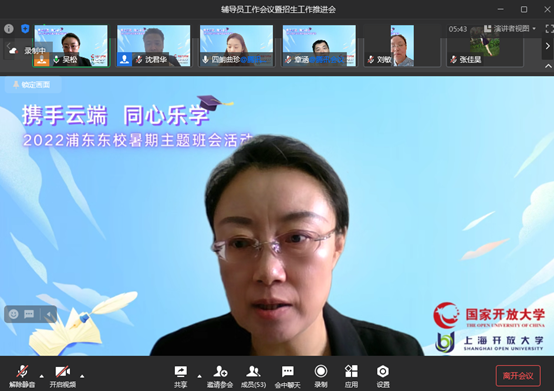The width and height of the screenshot is (554, 391).
Task: Click the Record (录制) icon
Action: 321,377
